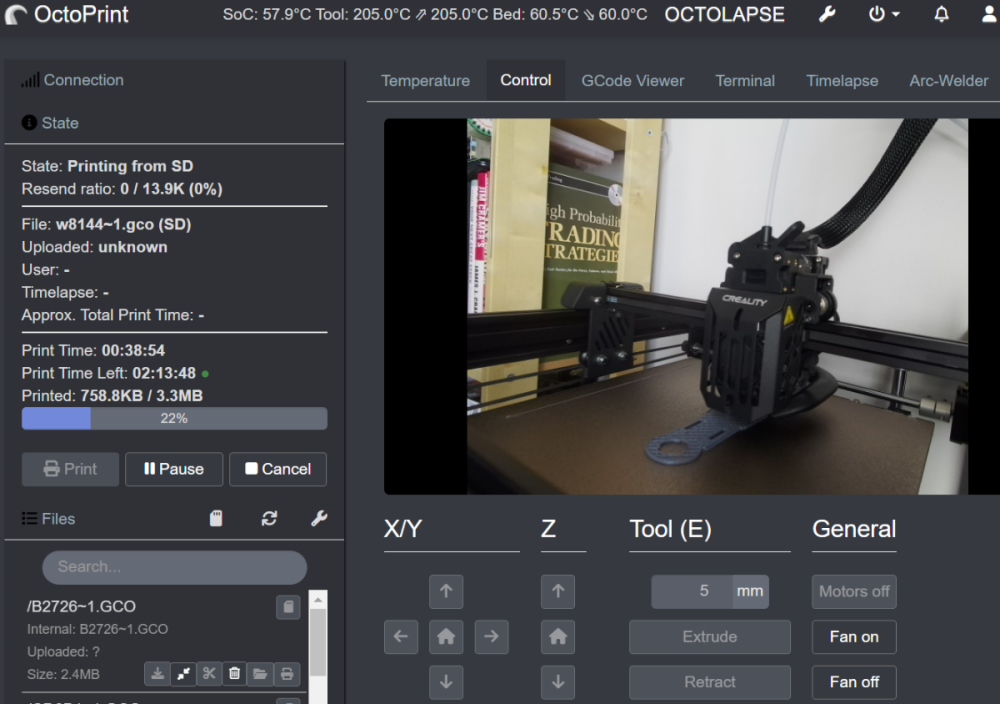
Task: Click the user account icon
Action: click(988, 15)
